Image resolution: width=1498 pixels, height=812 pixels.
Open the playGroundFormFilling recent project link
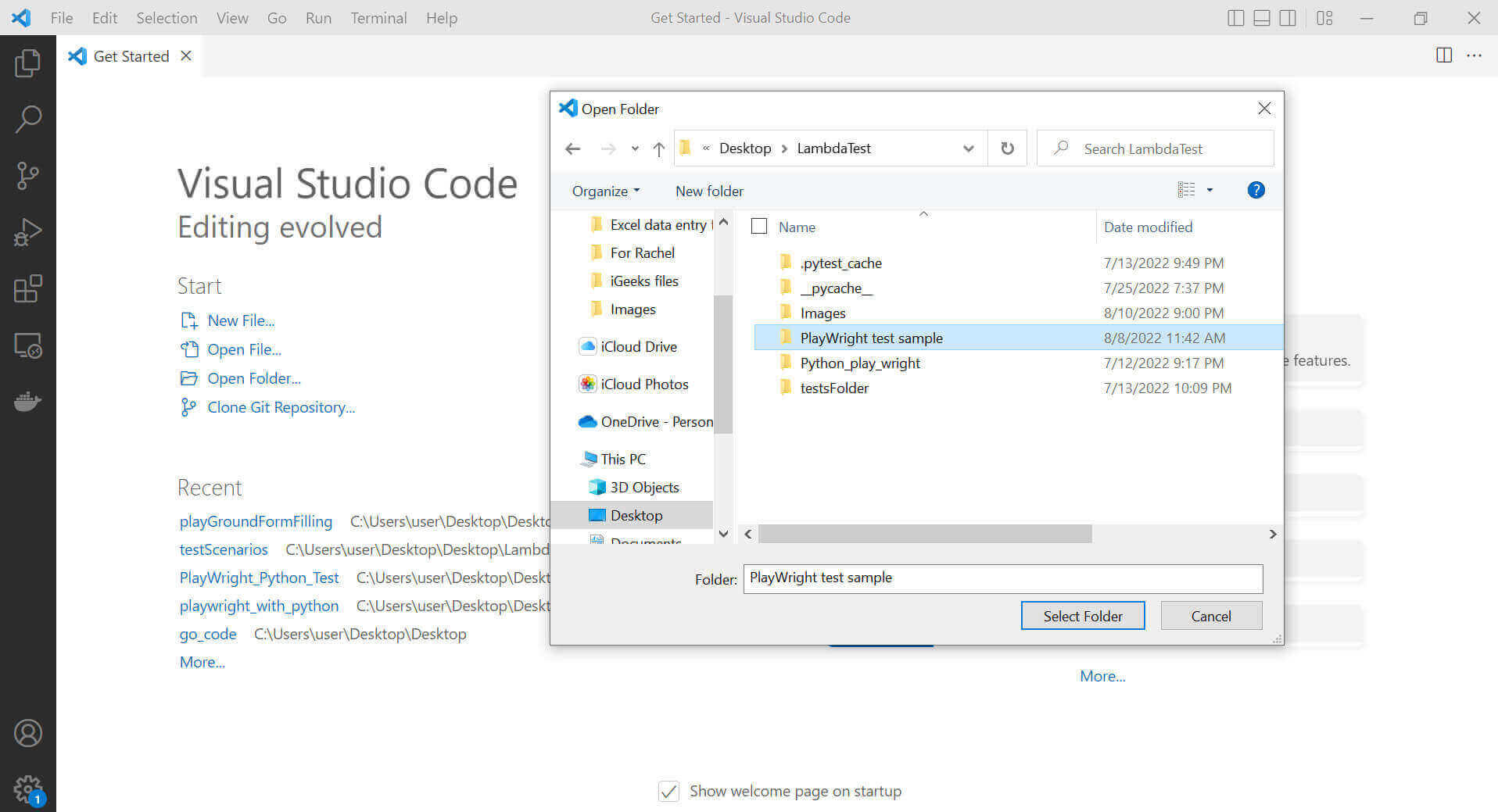(256, 521)
